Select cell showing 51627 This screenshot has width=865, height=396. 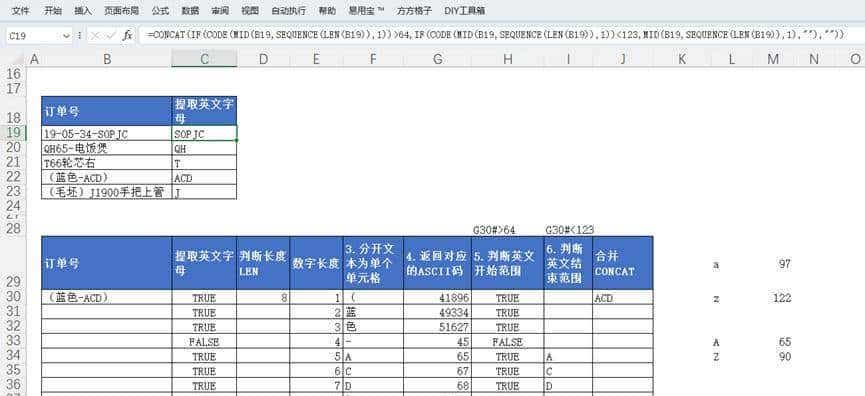(x=437, y=327)
